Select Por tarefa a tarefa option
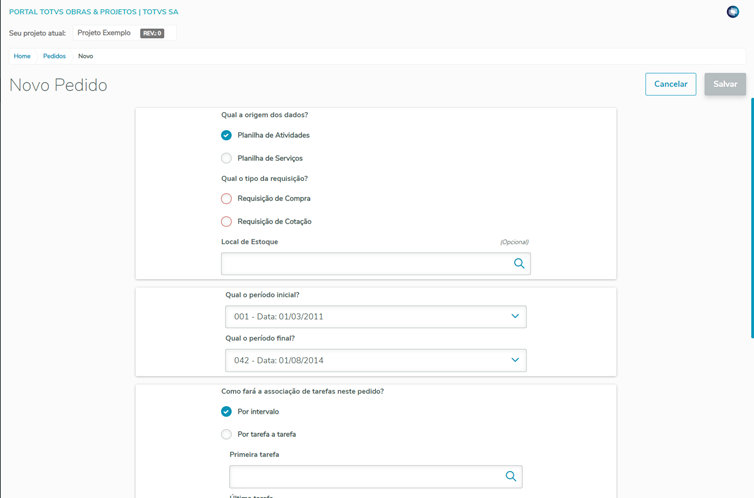754x498 pixels. click(227, 434)
